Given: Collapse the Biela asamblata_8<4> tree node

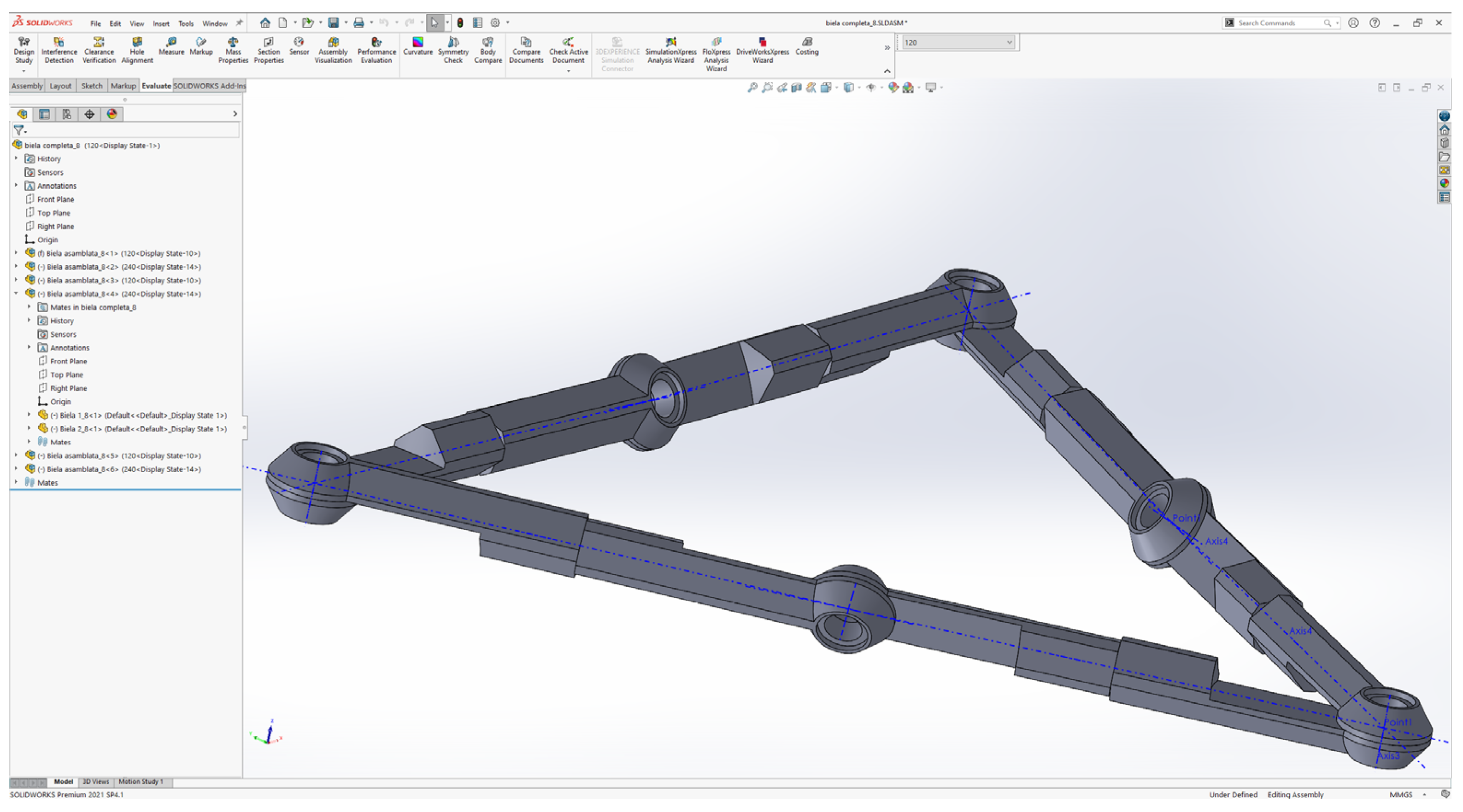Looking at the screenshot, I should [x=17, y=293].
